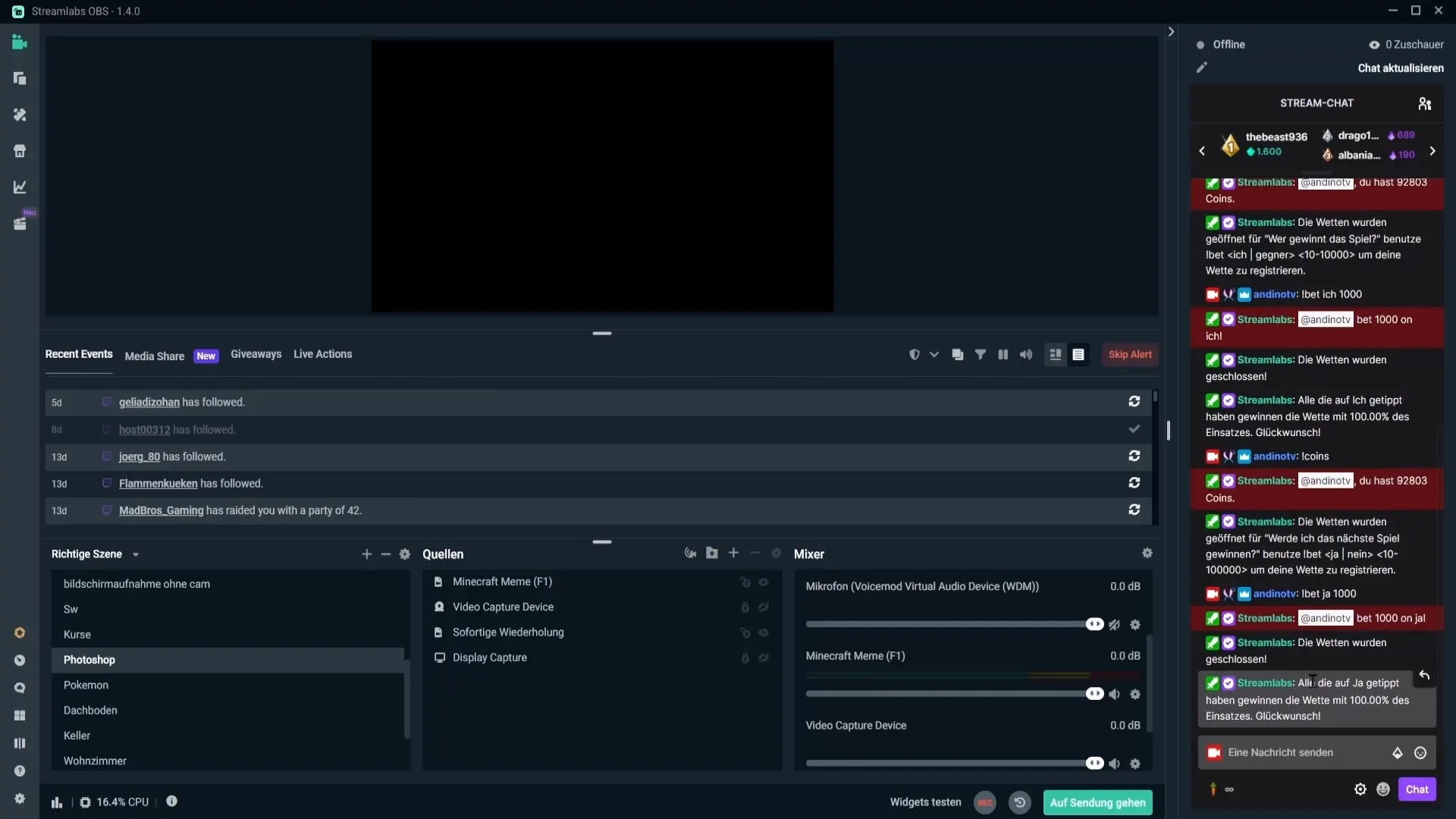Screen dimensions: 1456x819
Task: Open the chat users list icon
Action: [x=1425, y=104]
